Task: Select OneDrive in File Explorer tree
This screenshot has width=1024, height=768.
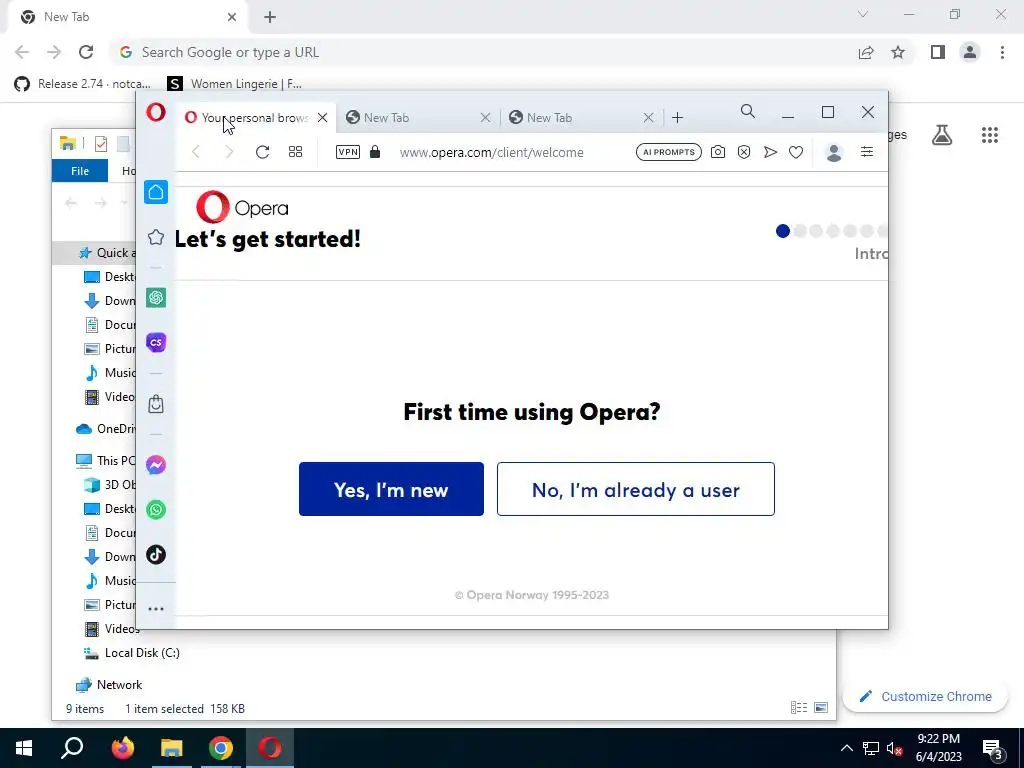Action: 106,428
